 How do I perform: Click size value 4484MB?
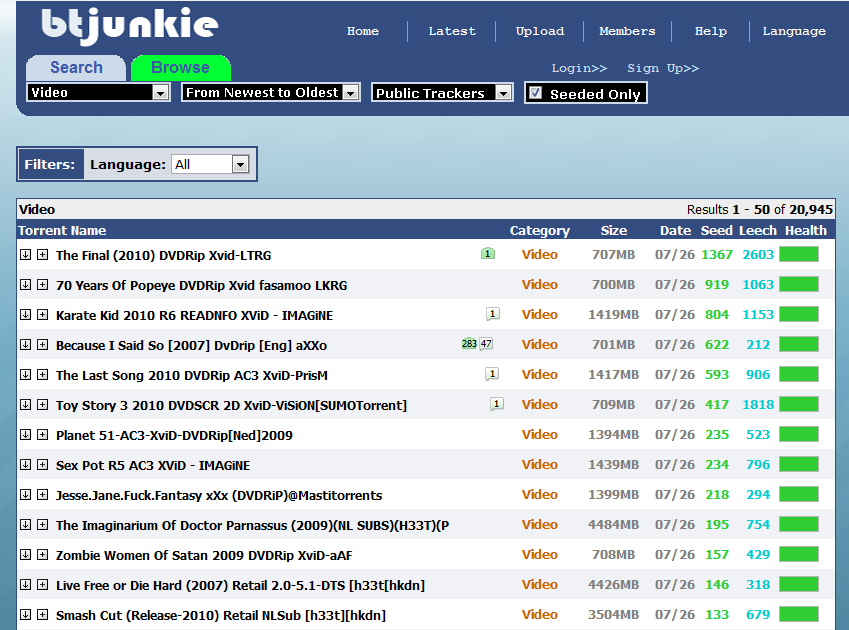point(613,524)
